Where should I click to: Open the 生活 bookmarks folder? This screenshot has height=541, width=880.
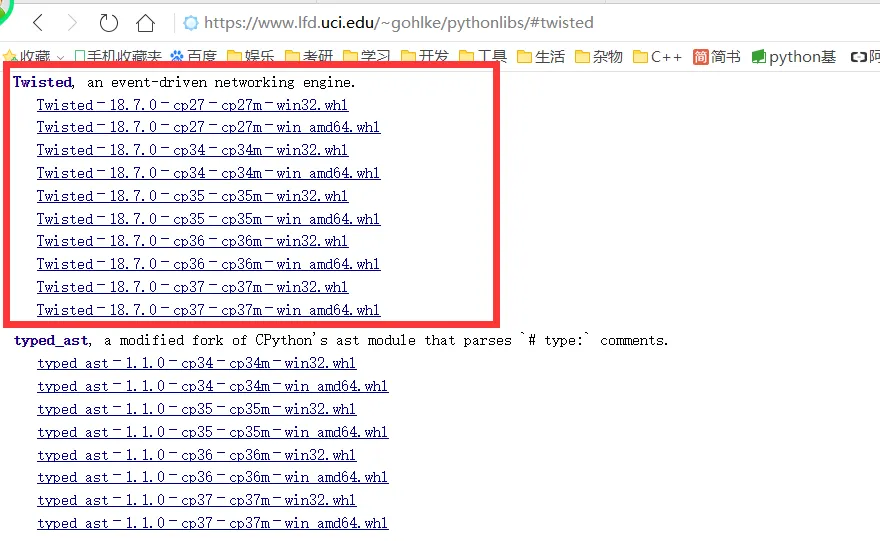click(540, 56)
